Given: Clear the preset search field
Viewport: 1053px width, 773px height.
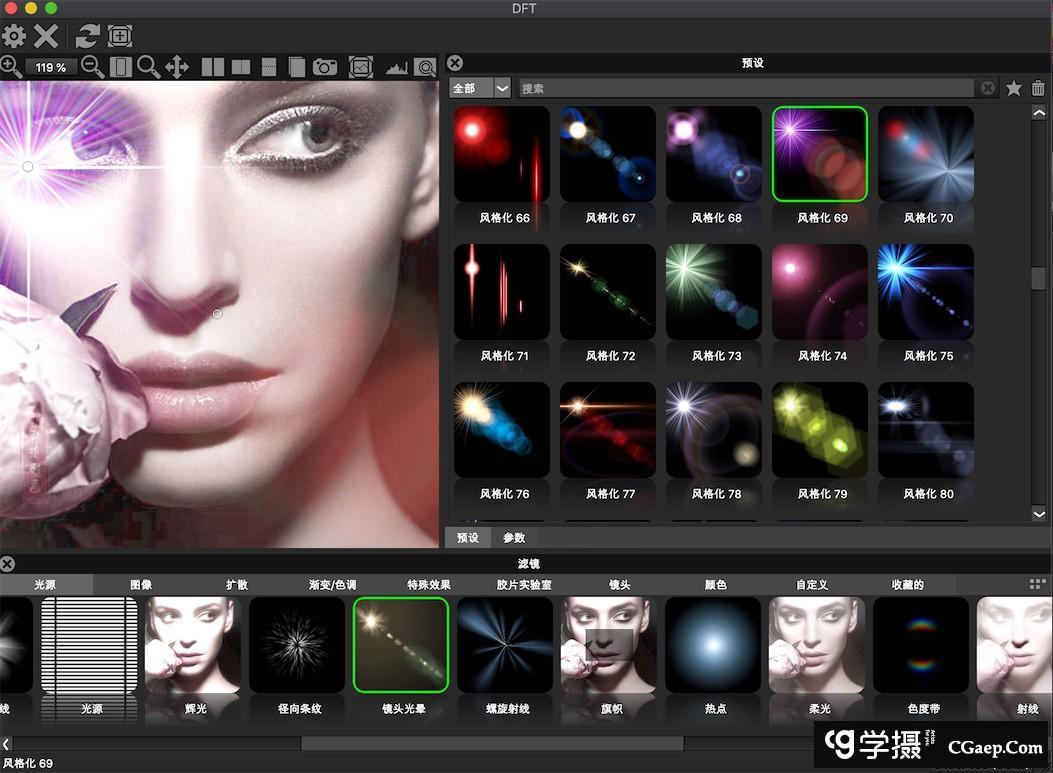Looking at the screenshot, I should coord(988,88).
